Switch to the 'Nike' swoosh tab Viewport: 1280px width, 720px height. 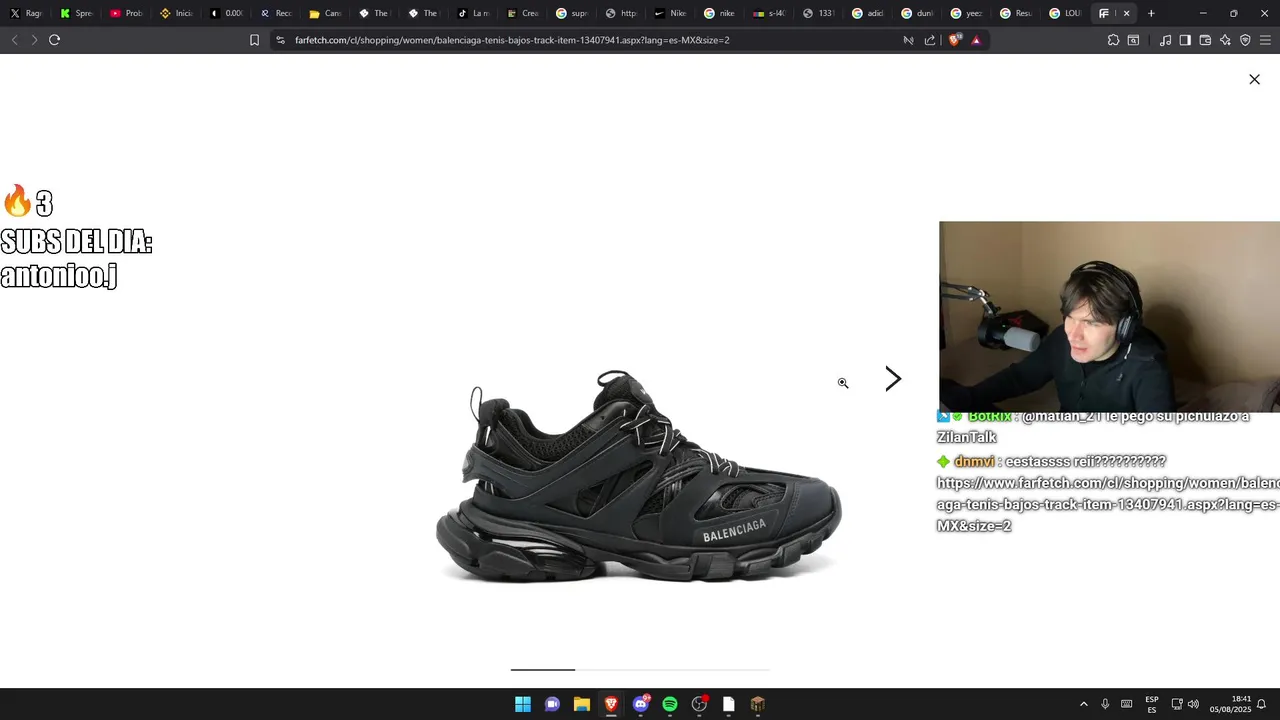click(x=670, y=13)
